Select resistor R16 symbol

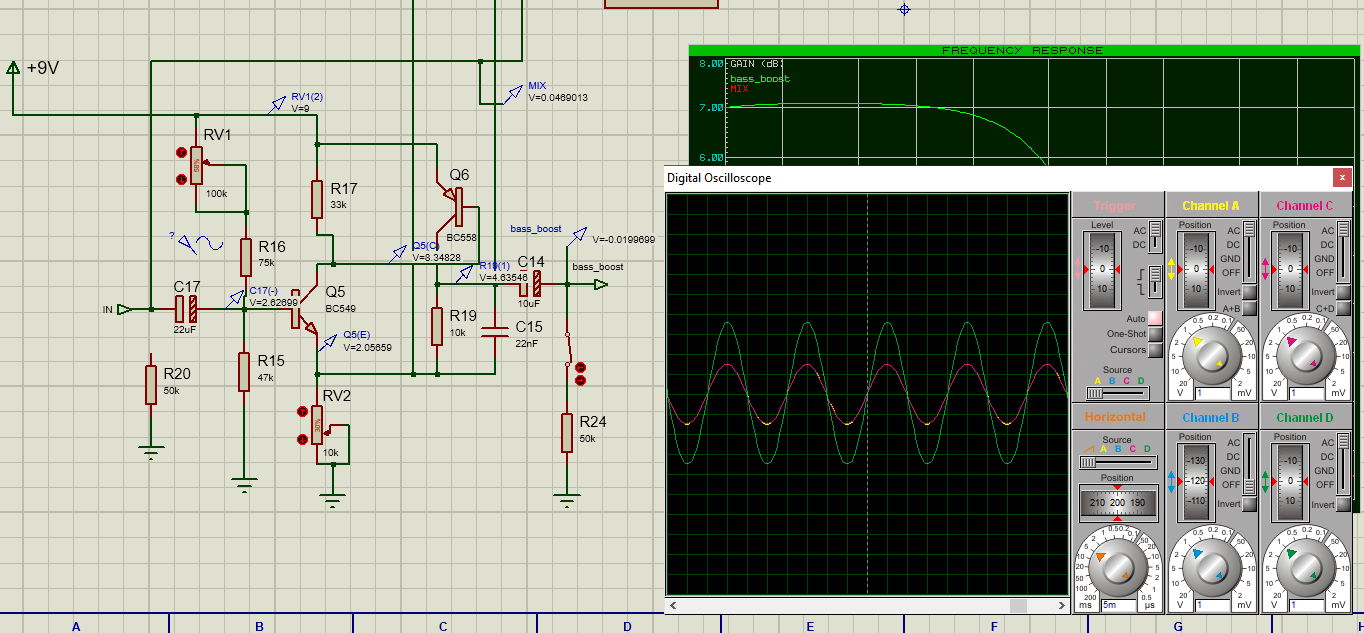[x=245, y=257]
